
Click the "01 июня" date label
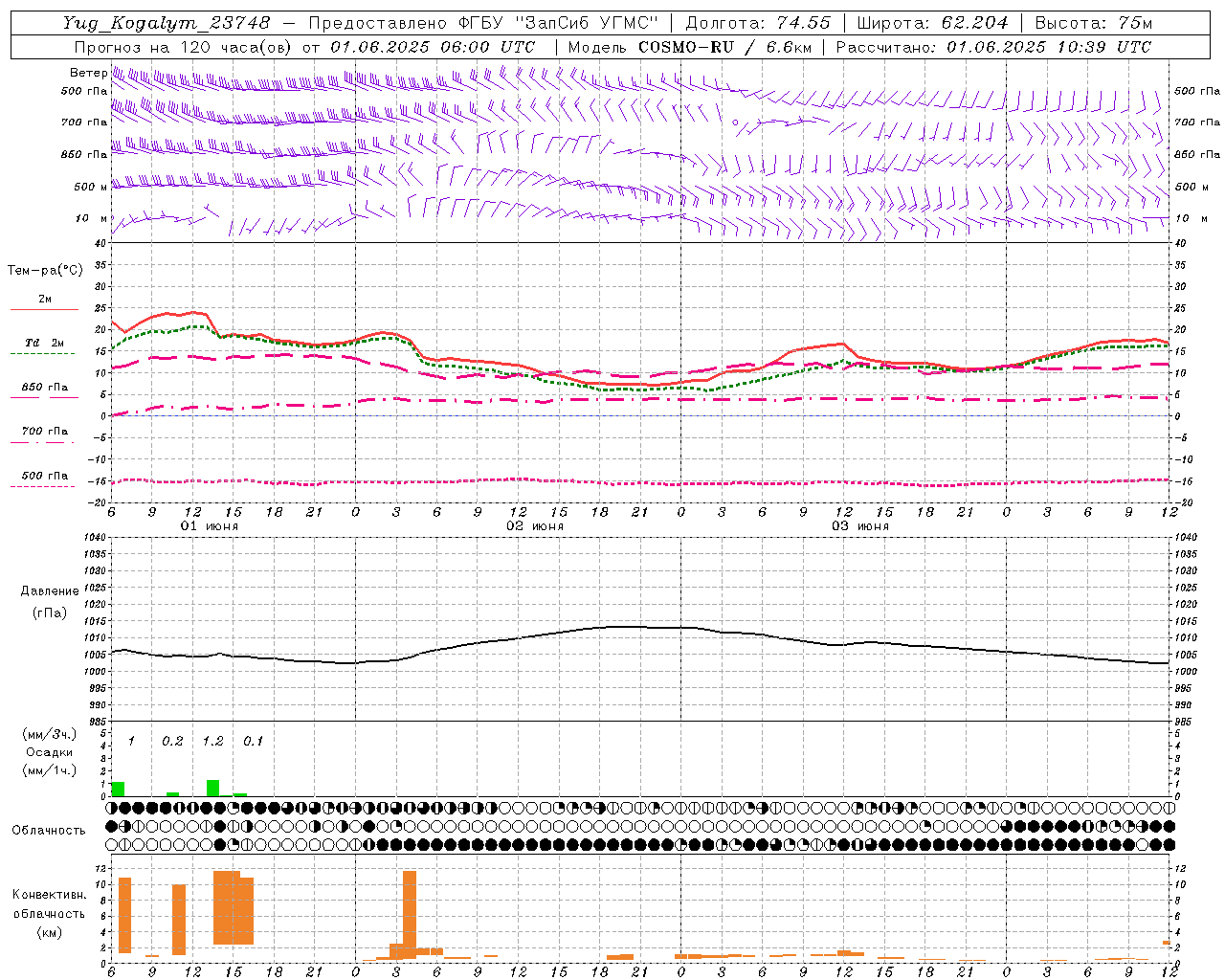click(210, 526)
